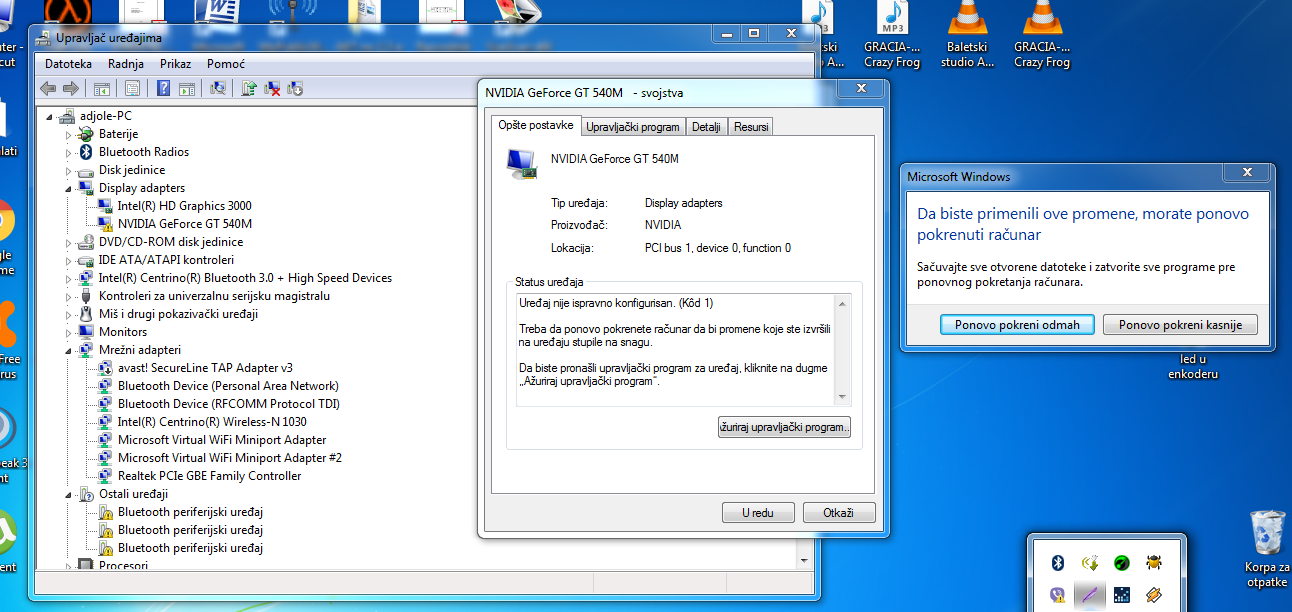Click the monitor icon in NVIDIA properties dialog

point(522,163)
